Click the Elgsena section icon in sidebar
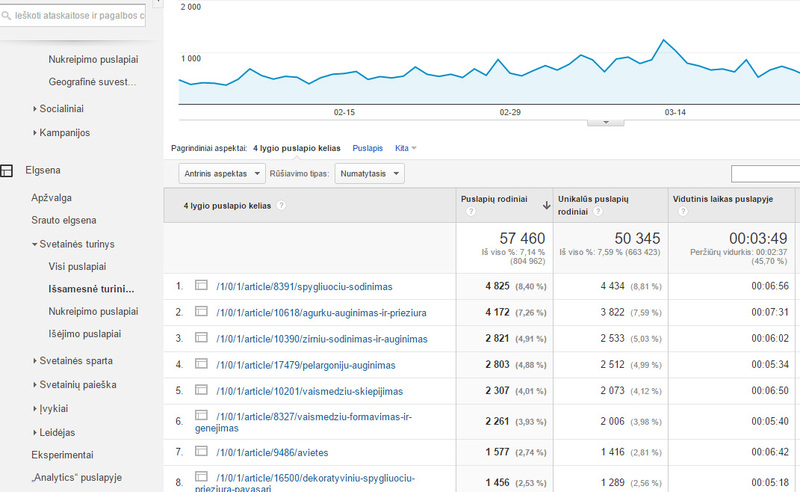The image size is (800, 492). point(6,170)
